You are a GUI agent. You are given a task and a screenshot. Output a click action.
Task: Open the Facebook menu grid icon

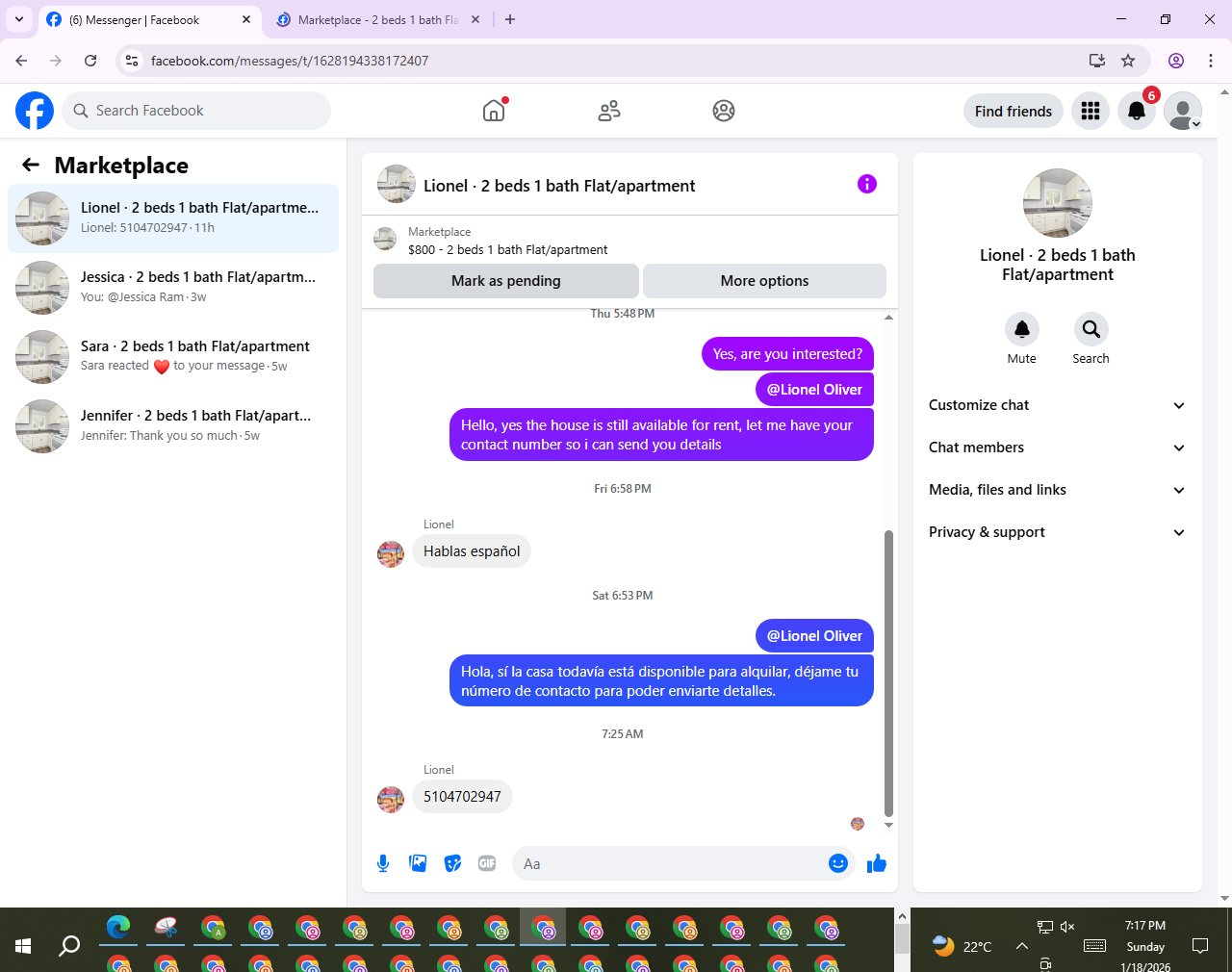[x=1091, y=111]
